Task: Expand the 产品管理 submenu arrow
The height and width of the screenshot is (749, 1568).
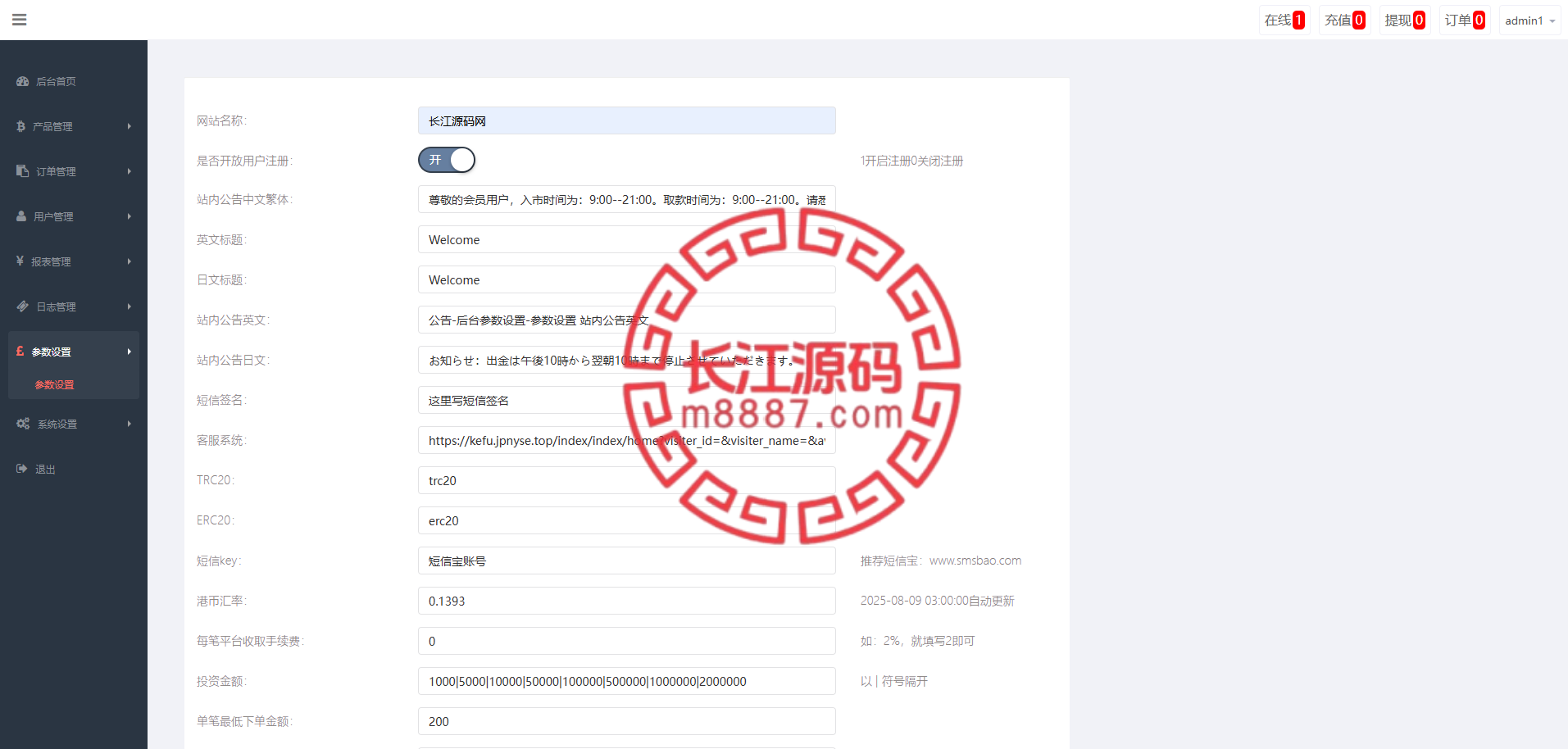Action: tap(129, 126)
